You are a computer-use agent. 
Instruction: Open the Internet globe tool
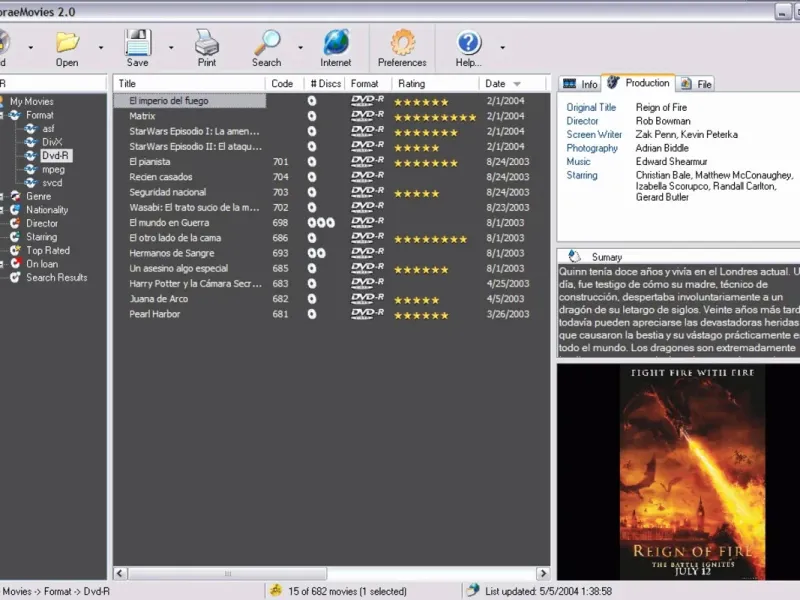pos(336,42)
